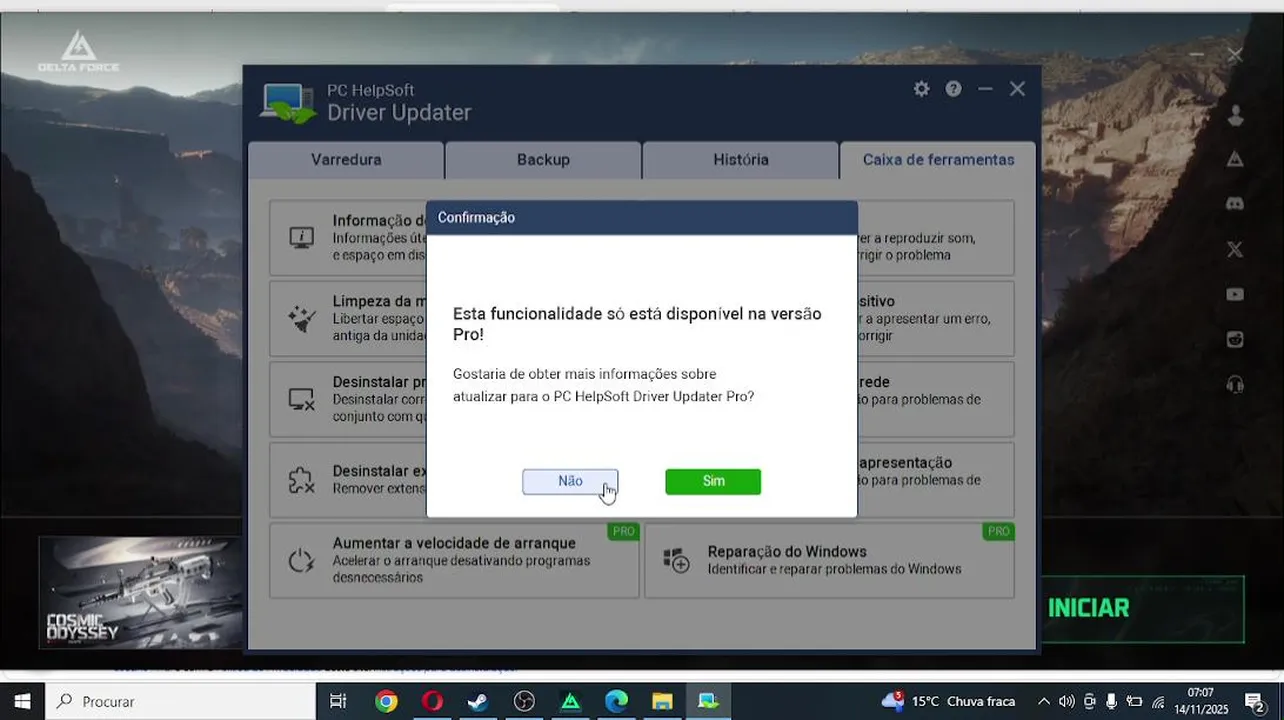
Task: Open Task View on the taskbar
Action: (338, 701)
